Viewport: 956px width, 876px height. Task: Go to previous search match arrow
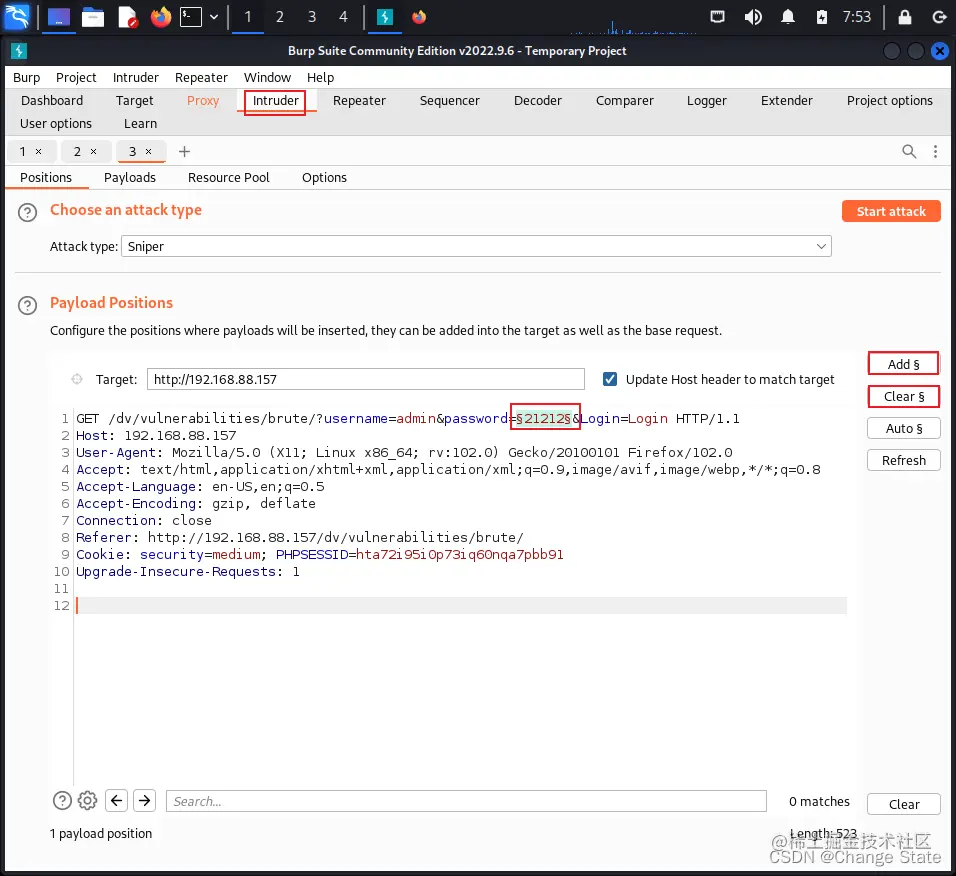[x=116, y=800]
